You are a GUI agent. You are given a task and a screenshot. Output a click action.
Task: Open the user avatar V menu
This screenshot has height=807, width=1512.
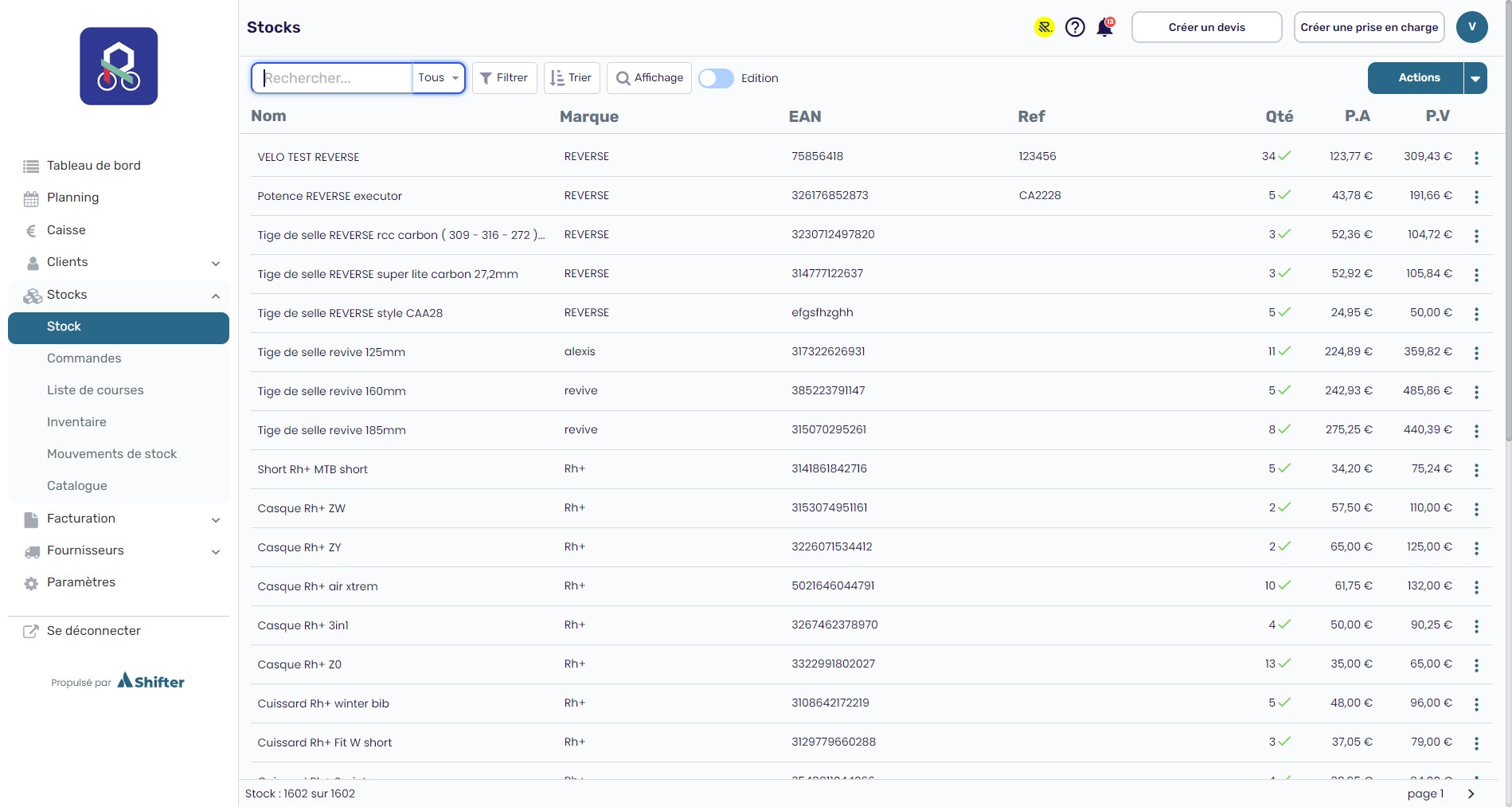click(1472, 27)
